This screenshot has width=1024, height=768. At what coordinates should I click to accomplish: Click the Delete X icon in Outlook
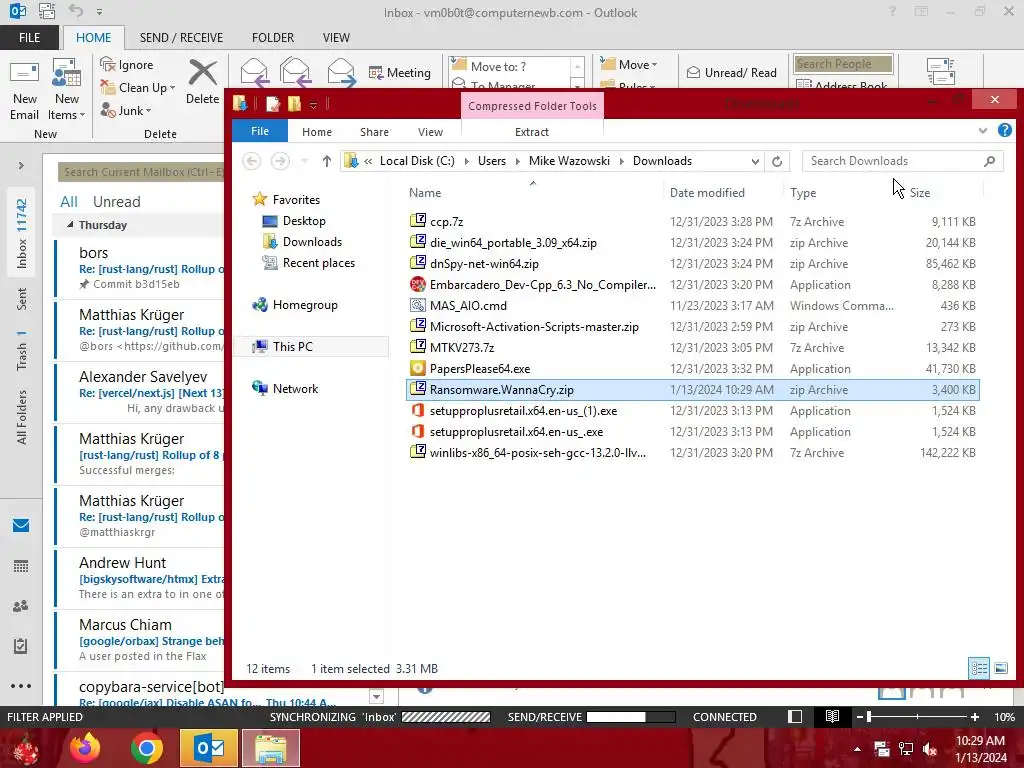pyautogui.click(x=202, y=73)
